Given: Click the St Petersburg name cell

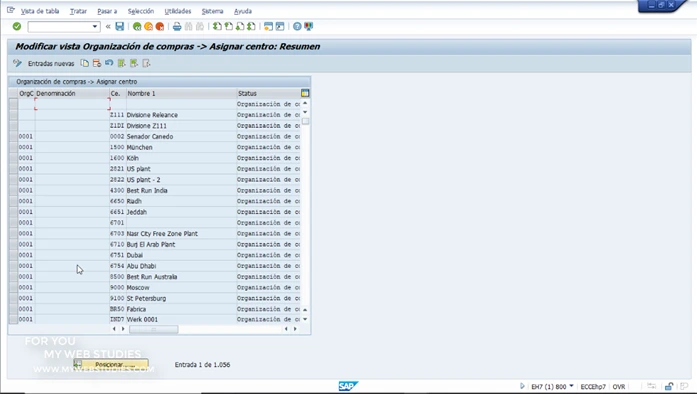Looking at the screenshot, I should (x=181, y=298).
